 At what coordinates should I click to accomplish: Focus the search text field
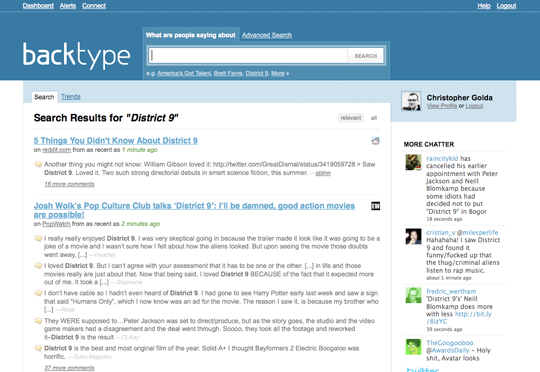coord(248,55)
